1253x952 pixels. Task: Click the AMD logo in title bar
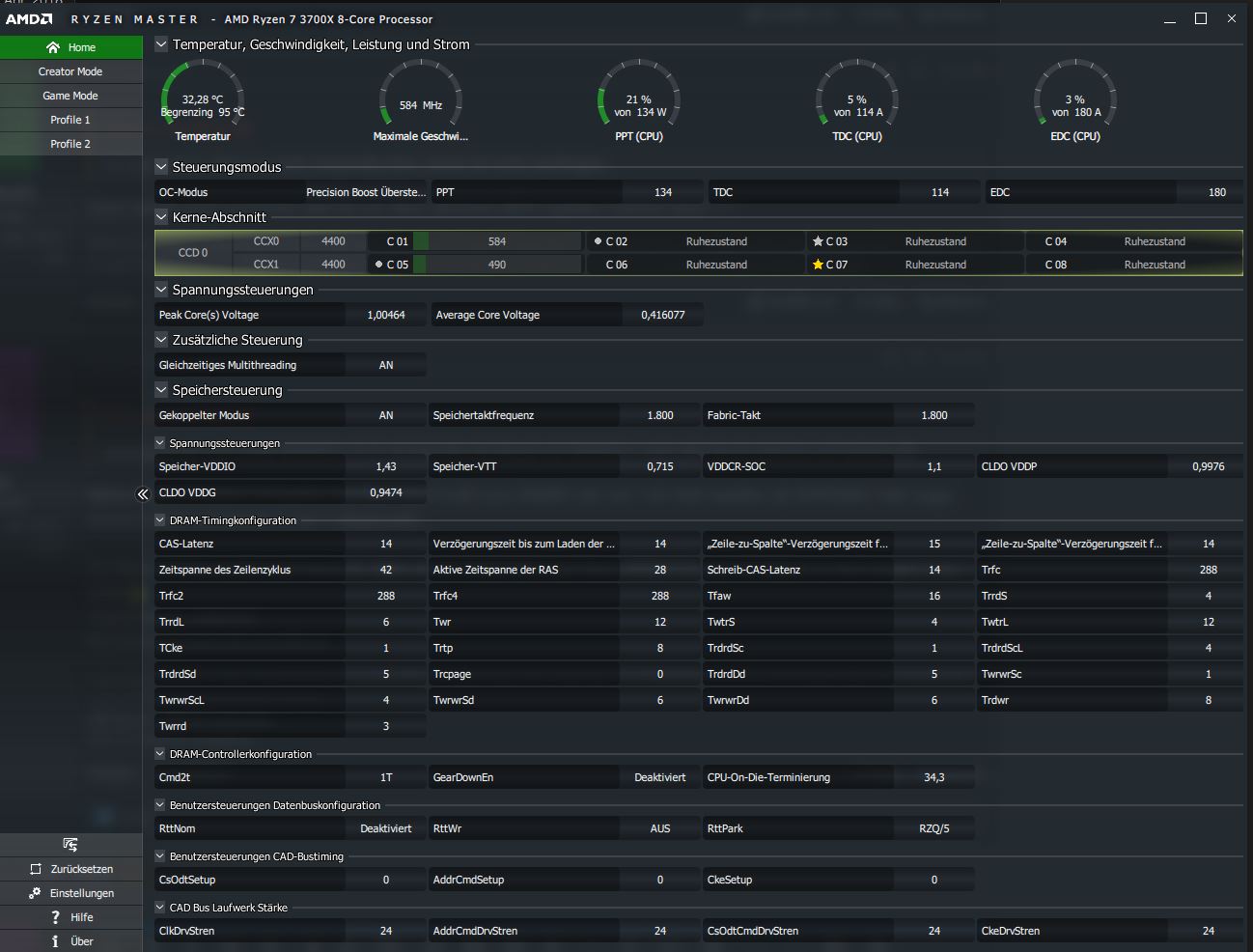(x=29, y=19)
